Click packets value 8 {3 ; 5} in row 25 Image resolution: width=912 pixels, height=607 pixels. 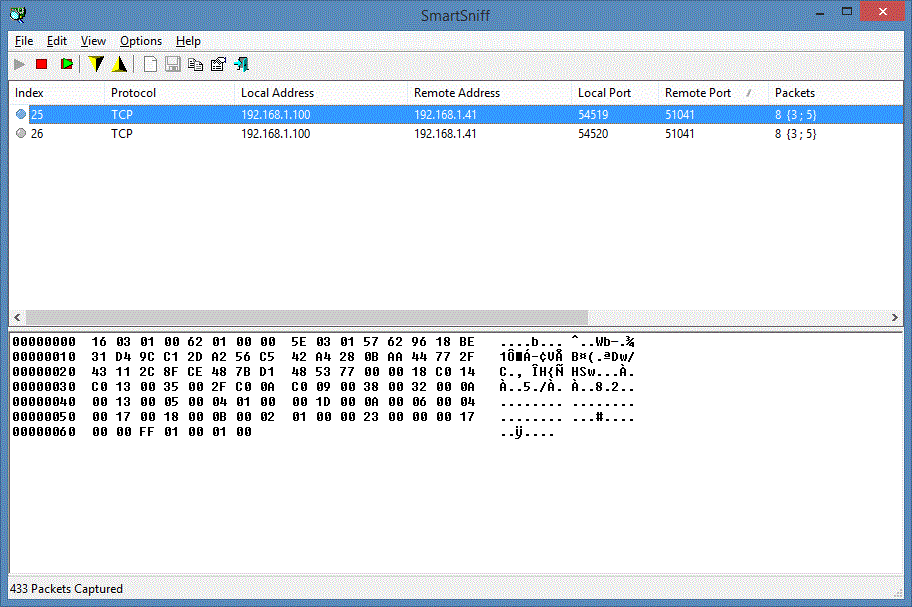click(795, 115)
